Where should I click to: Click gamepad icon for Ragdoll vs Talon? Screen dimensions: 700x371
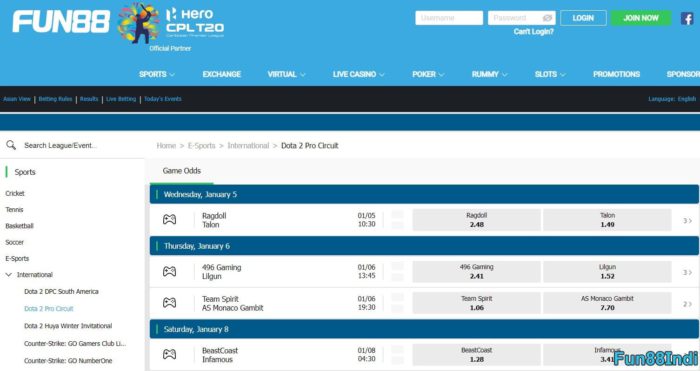tap(169, 219)
